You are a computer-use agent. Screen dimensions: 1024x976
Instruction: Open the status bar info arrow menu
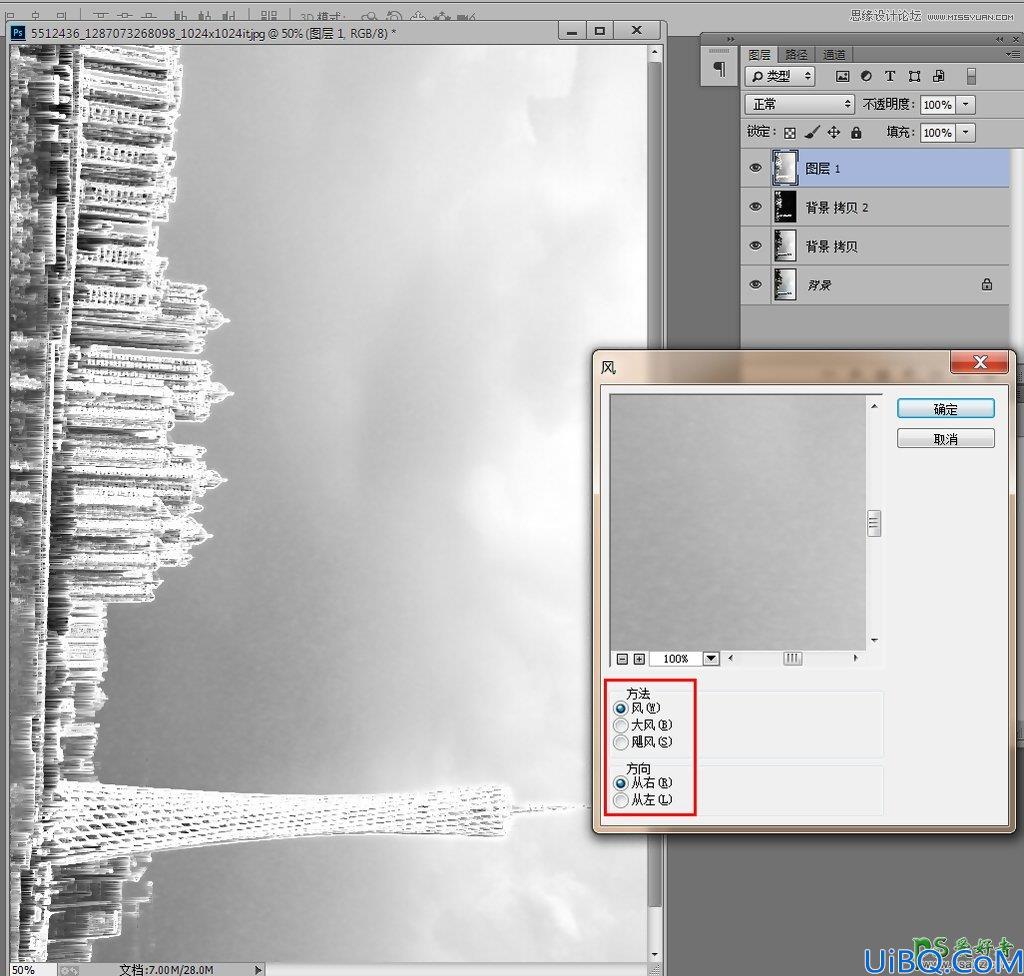[x=259, y=969]
